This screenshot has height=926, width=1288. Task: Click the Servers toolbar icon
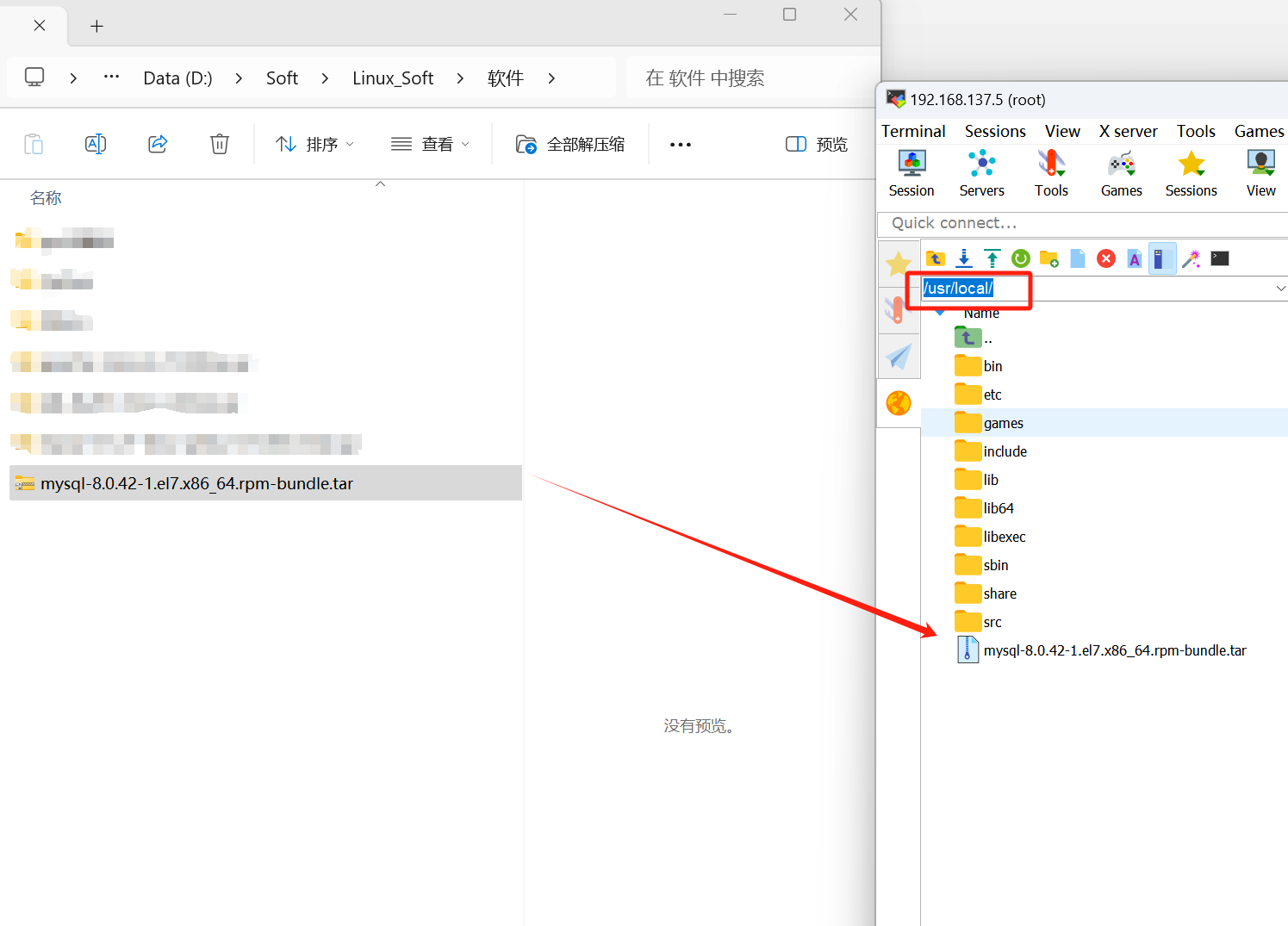click(981, 173)
